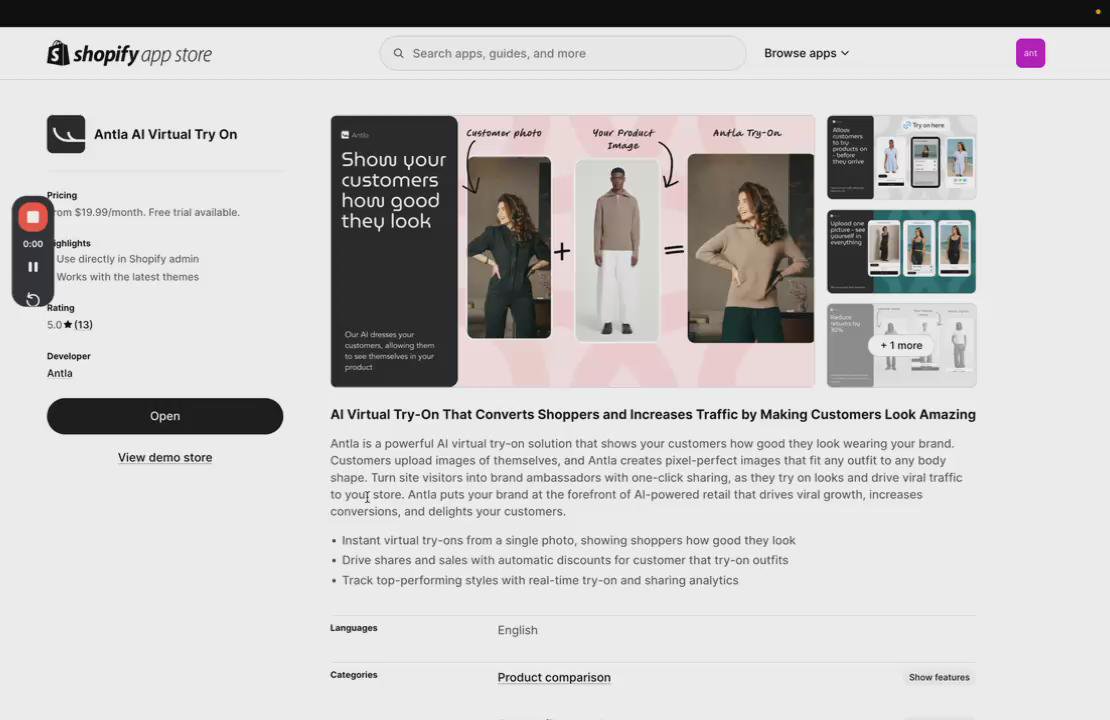The height and width of the screenshot is (720, 1110).
Task: Expand Show features for Product comparison
Action: 939,678
